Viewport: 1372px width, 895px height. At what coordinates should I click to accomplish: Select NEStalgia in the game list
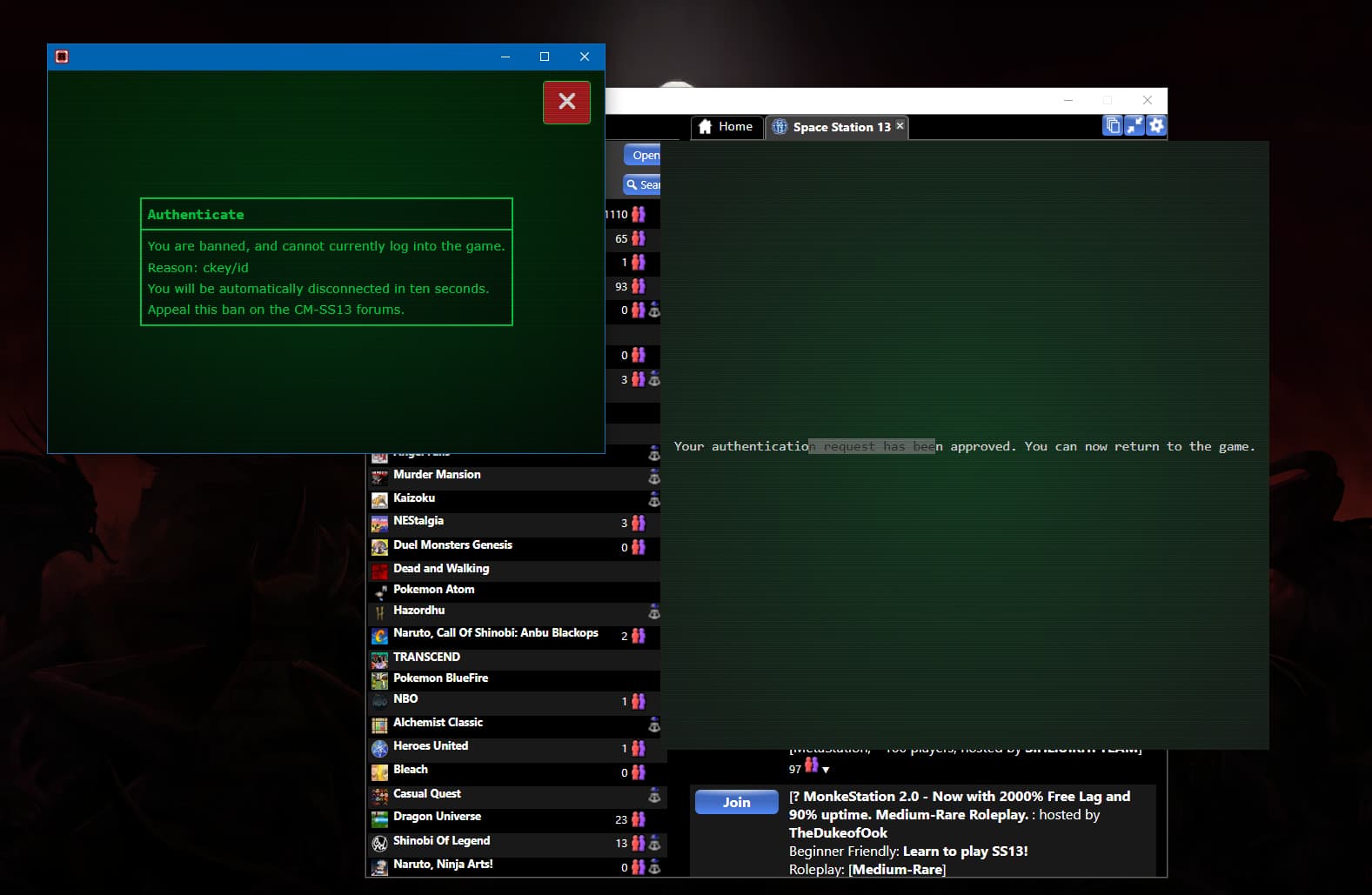(418, 521)
